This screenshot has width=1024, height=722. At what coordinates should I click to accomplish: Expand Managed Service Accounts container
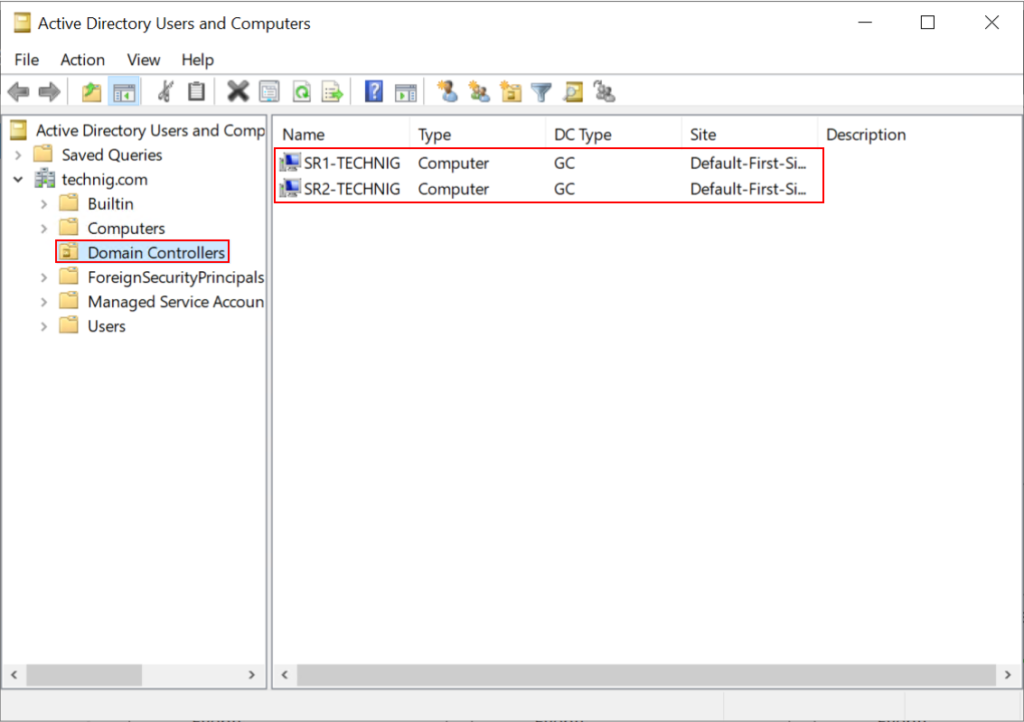pyautogui.click(x=44, y=302)
